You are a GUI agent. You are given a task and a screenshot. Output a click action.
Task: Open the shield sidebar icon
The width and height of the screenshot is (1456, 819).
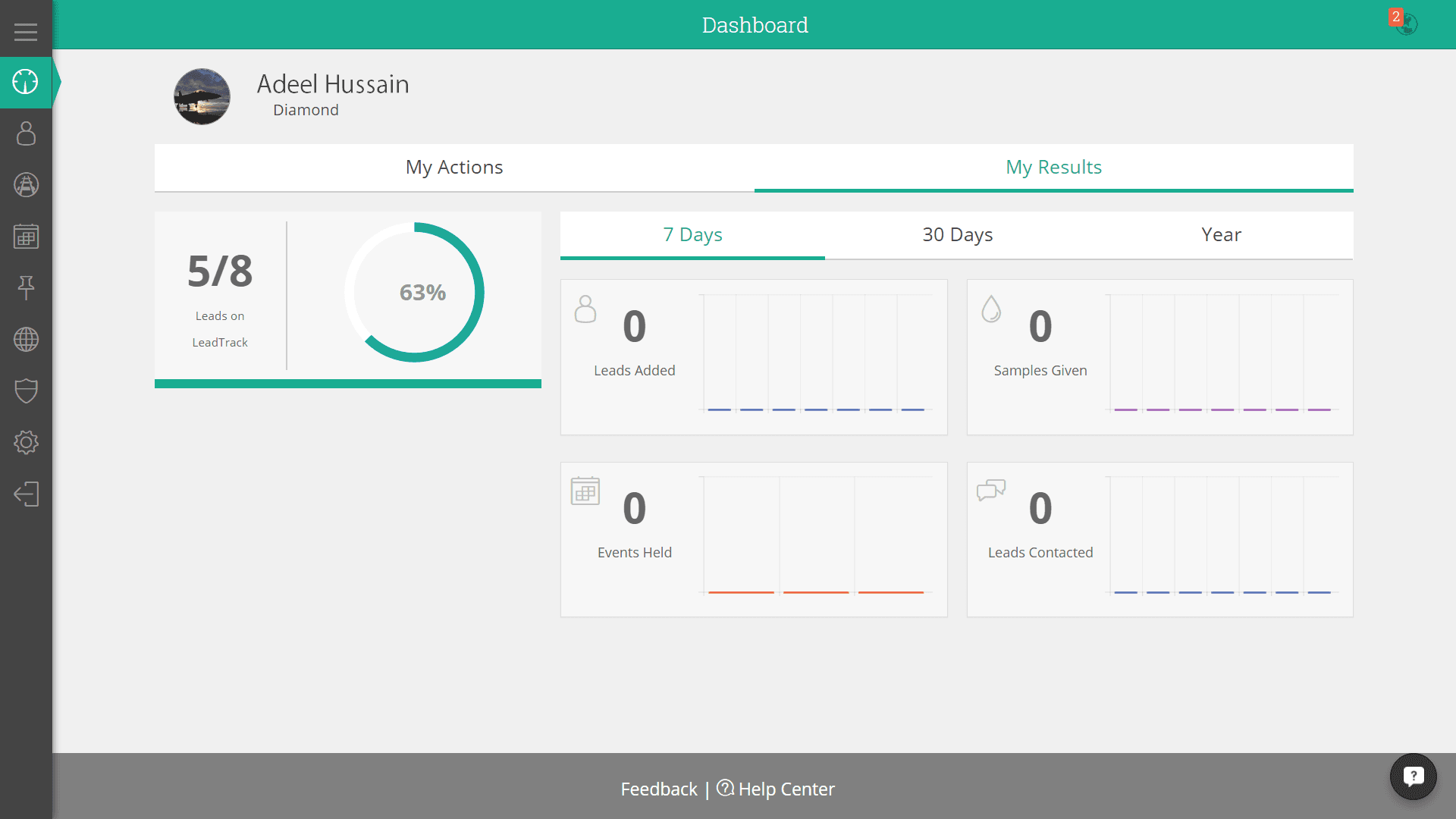tap(26, 391)
